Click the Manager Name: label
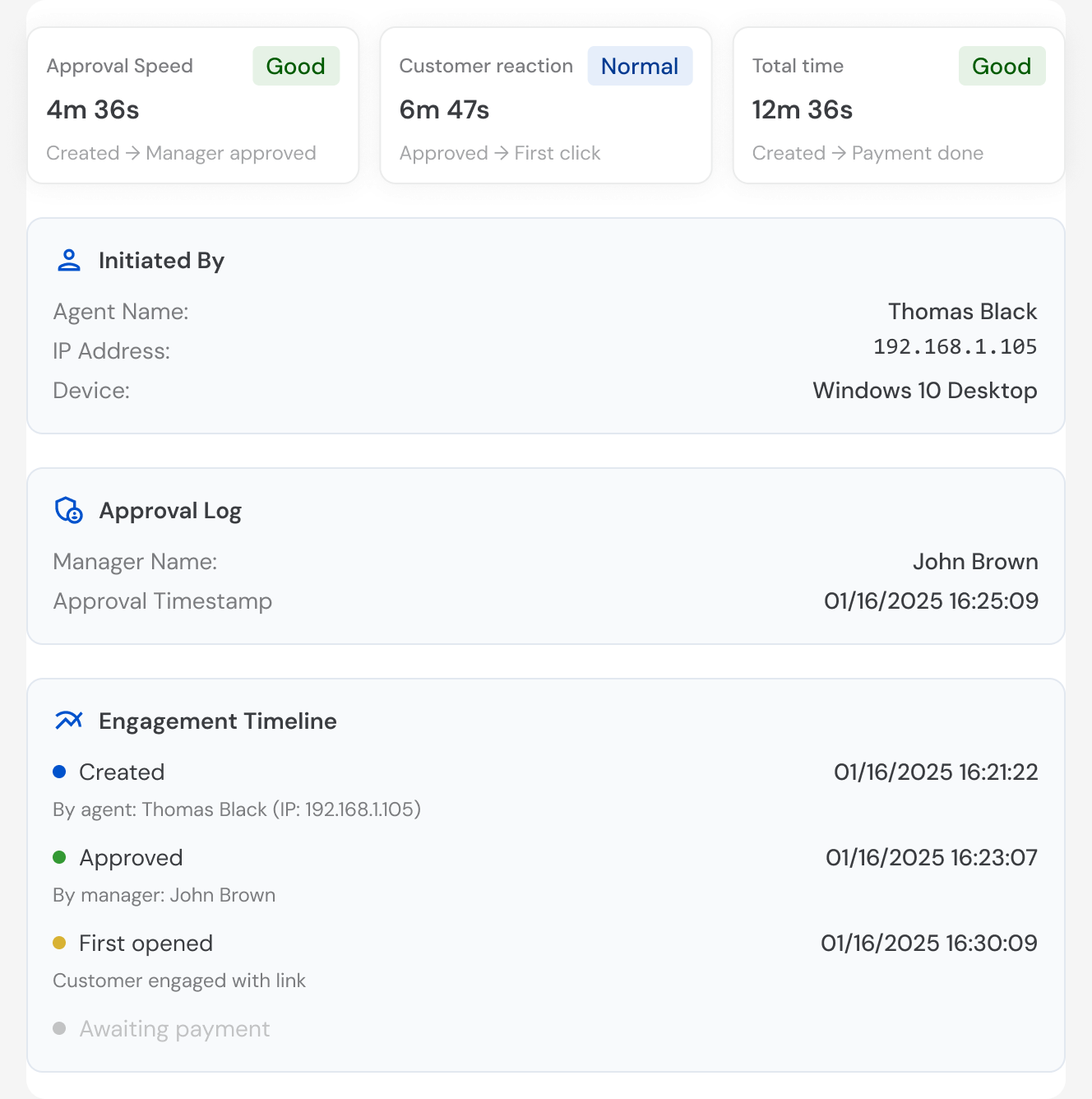 (x=135, y=562)
